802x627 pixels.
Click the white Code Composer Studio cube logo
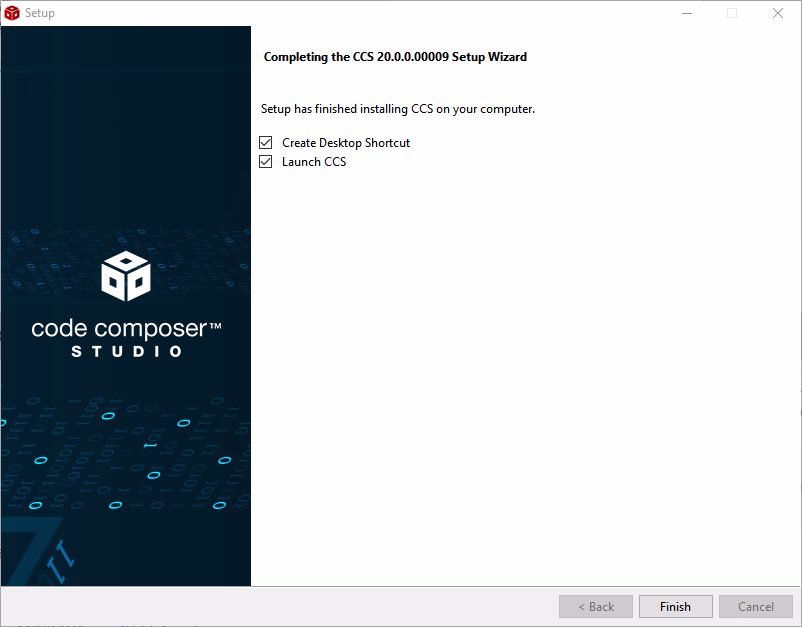(x=126, y=275)
